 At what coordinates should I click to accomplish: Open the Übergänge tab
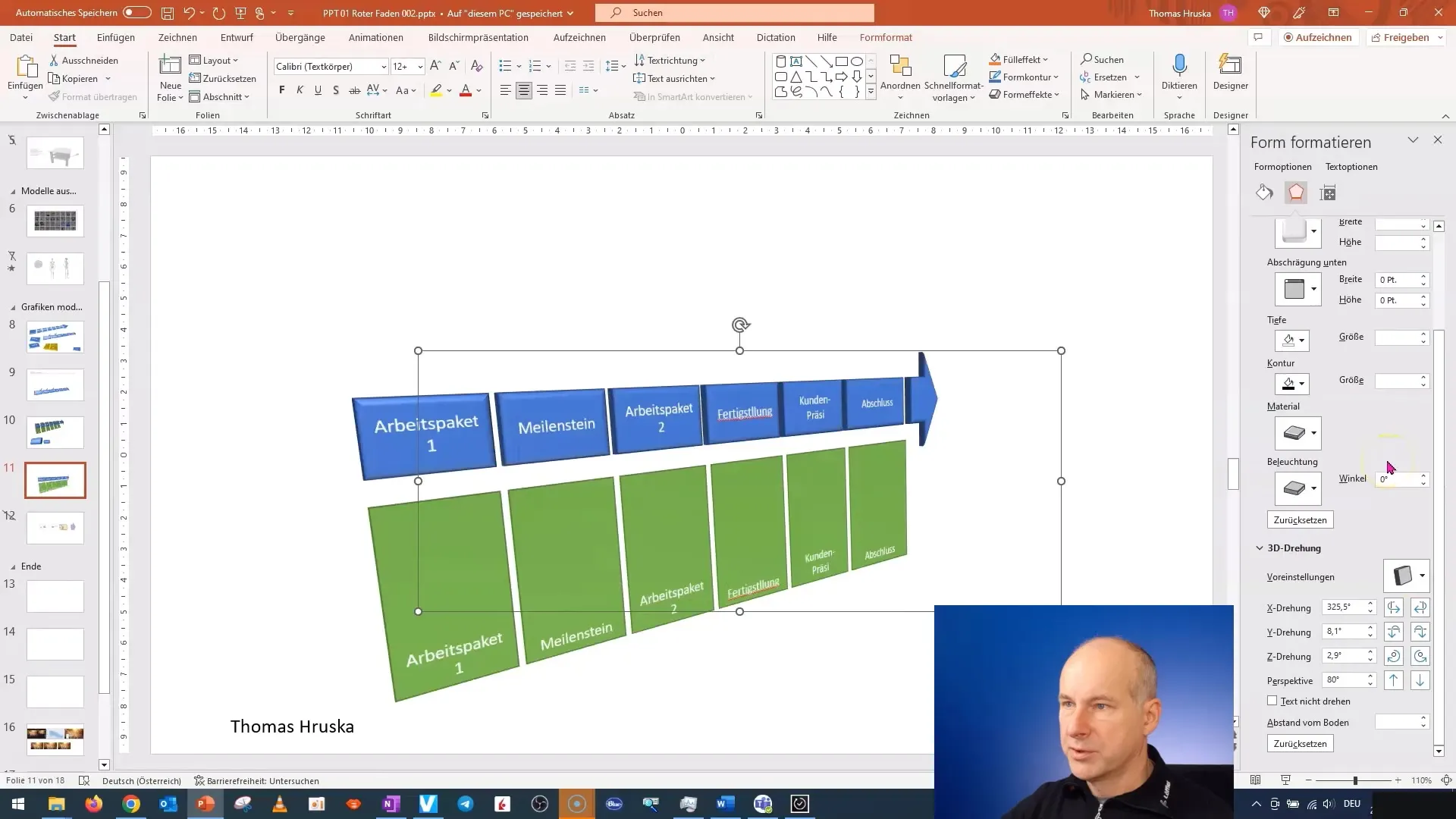[x=300, y=37]
